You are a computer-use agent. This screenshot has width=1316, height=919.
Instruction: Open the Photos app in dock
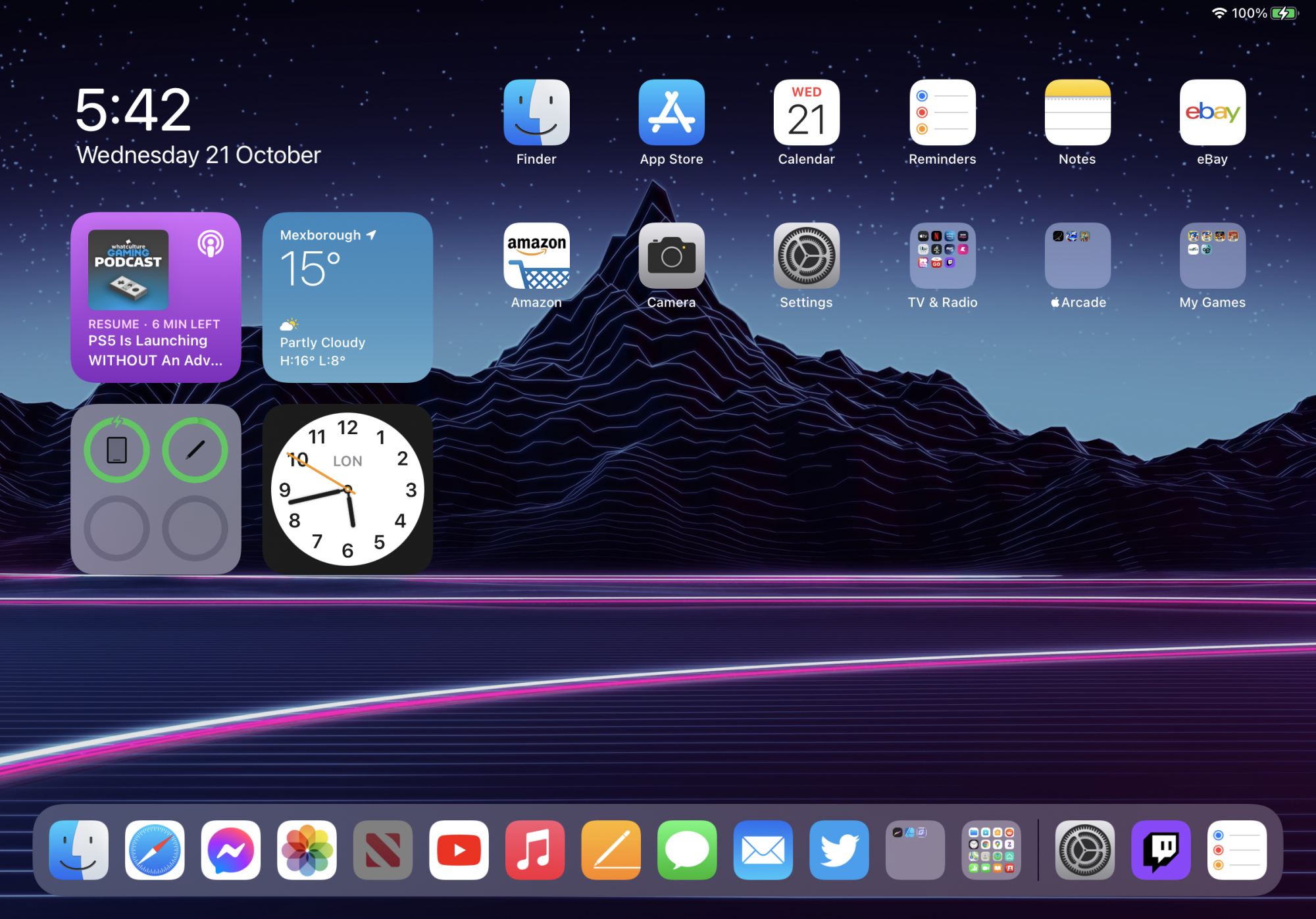(x=307, y=850)
